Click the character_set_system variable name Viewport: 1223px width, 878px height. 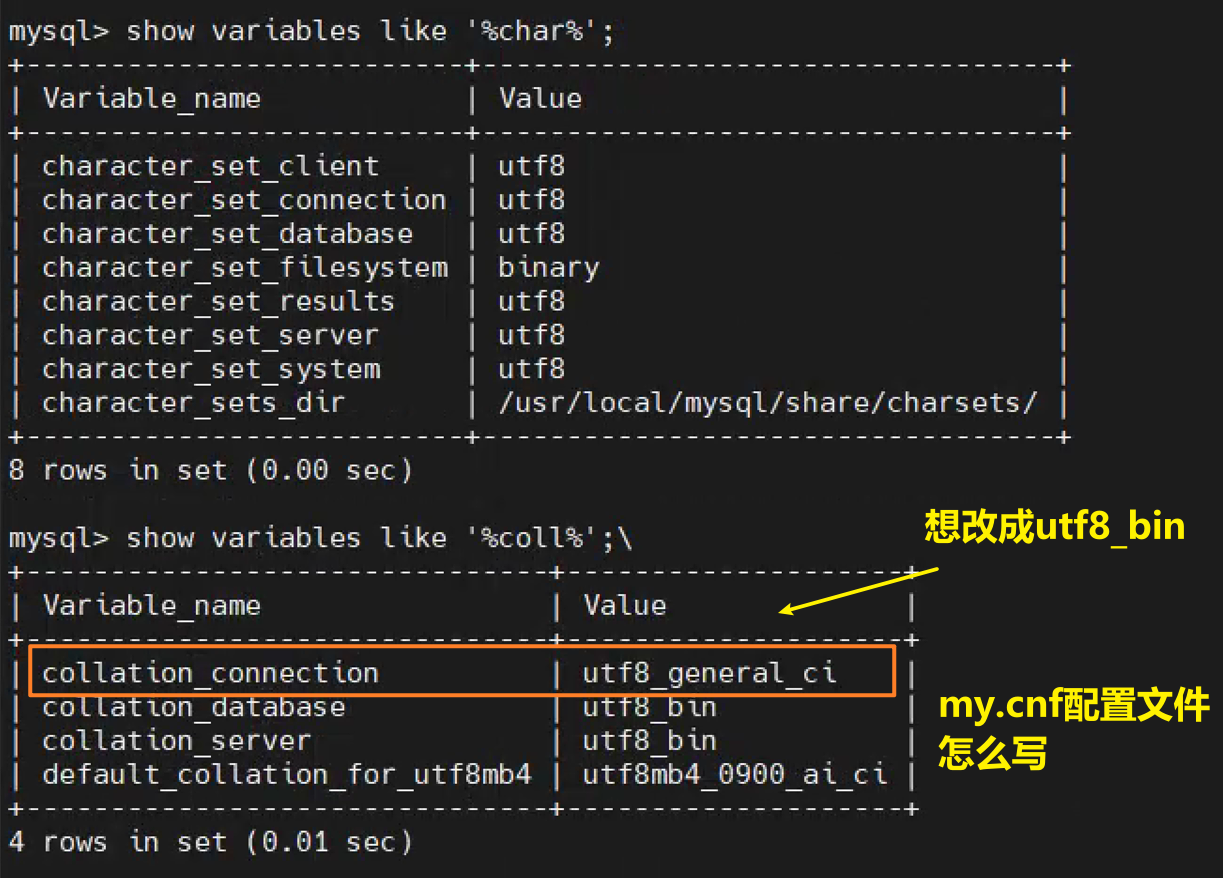coord(211,369)
